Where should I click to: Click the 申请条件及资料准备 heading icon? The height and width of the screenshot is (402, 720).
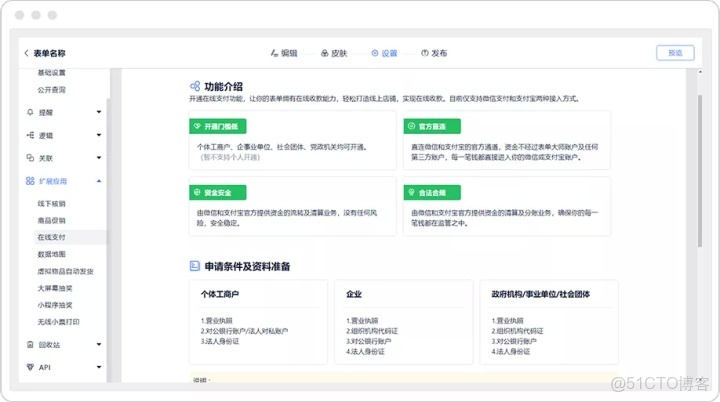[x=195, y=266]
